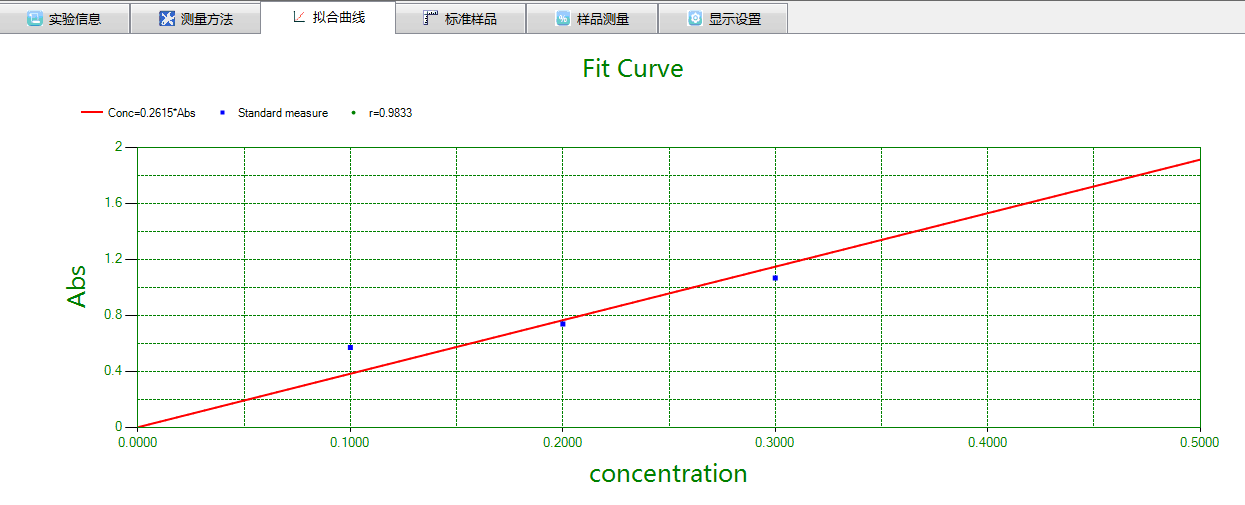
Task: Click the Abs y-axis title
Action: point(77,286)
